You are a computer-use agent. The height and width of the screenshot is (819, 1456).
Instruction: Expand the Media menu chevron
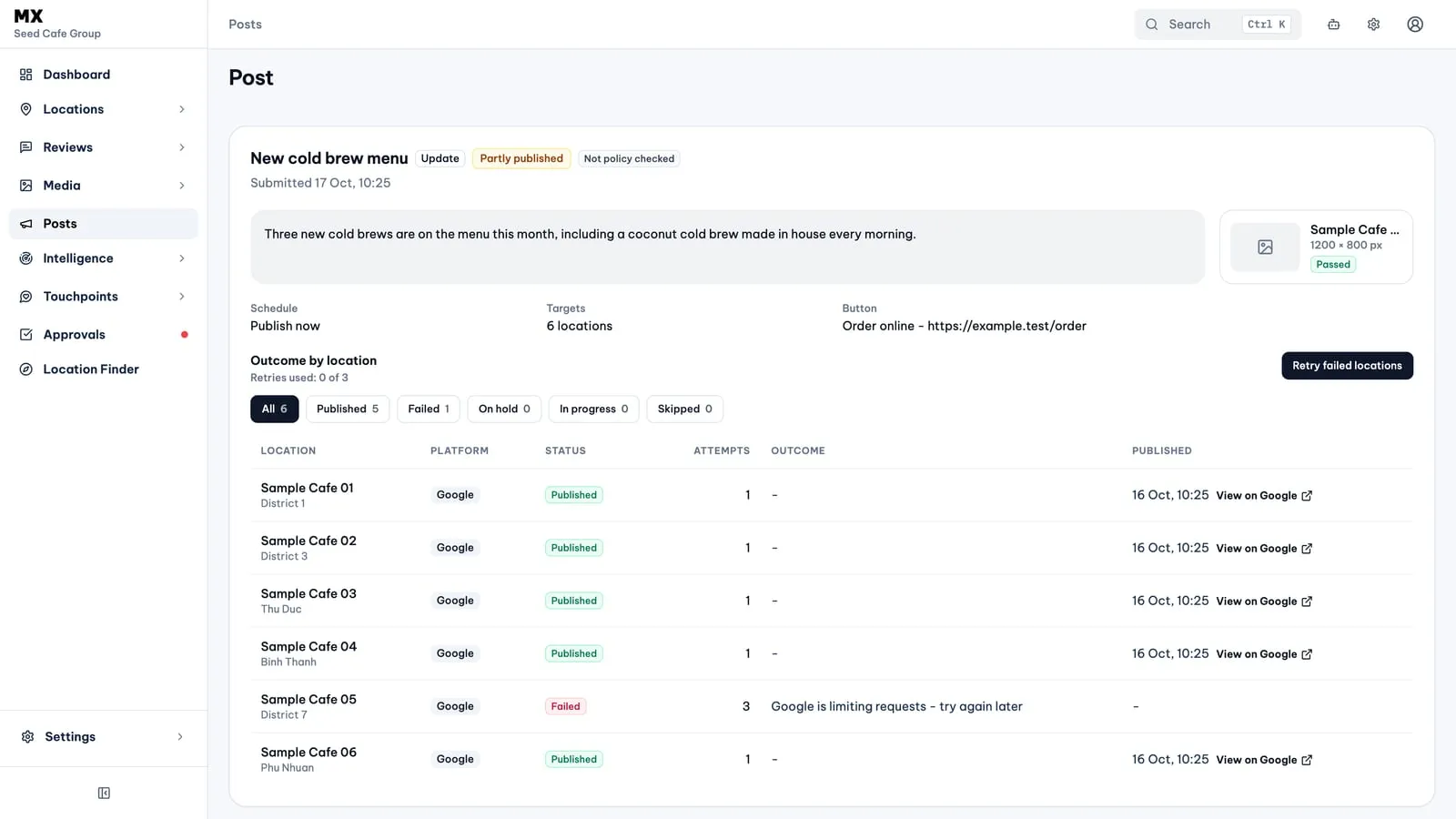pyautogui.click(x=182, y=186)
